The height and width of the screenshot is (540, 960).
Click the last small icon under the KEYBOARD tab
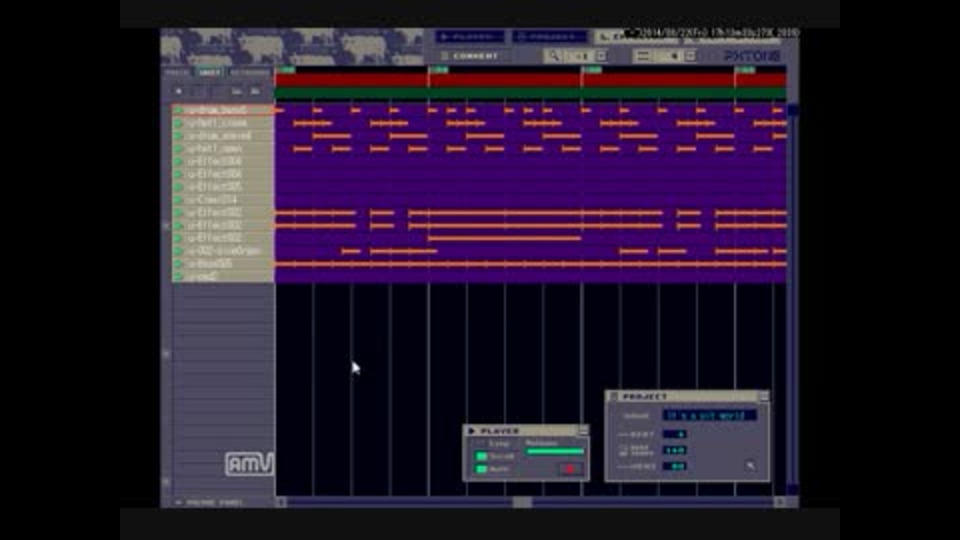click(255, 91)
